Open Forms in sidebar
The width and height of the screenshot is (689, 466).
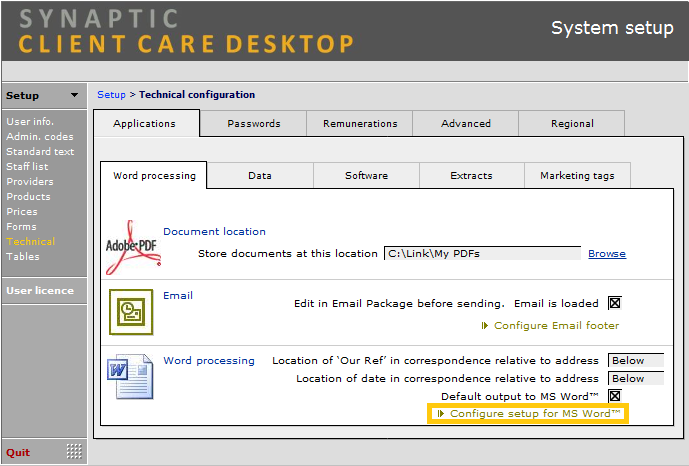21,227
